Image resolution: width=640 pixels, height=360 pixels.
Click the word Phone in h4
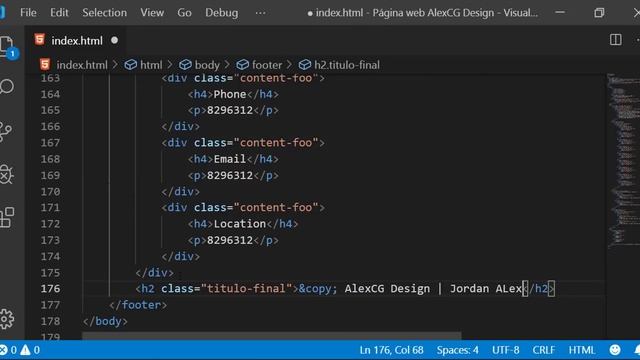[x=230, y=94]
